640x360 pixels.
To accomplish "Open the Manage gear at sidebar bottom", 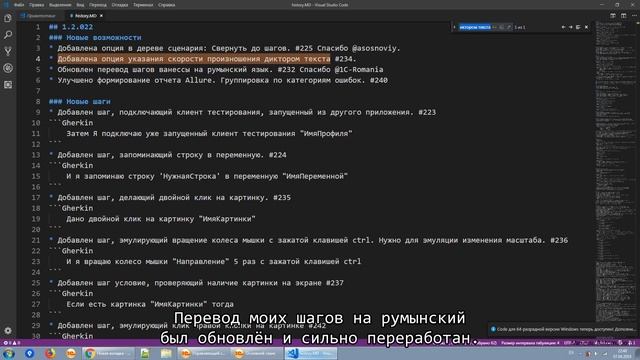I will click(x=8, y=331).
